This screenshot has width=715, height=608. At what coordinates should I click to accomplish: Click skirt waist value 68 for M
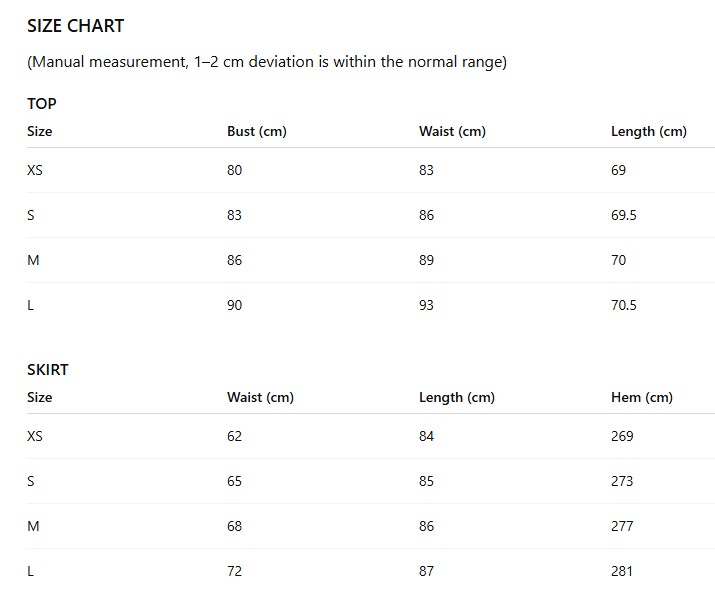pos(234,526)
